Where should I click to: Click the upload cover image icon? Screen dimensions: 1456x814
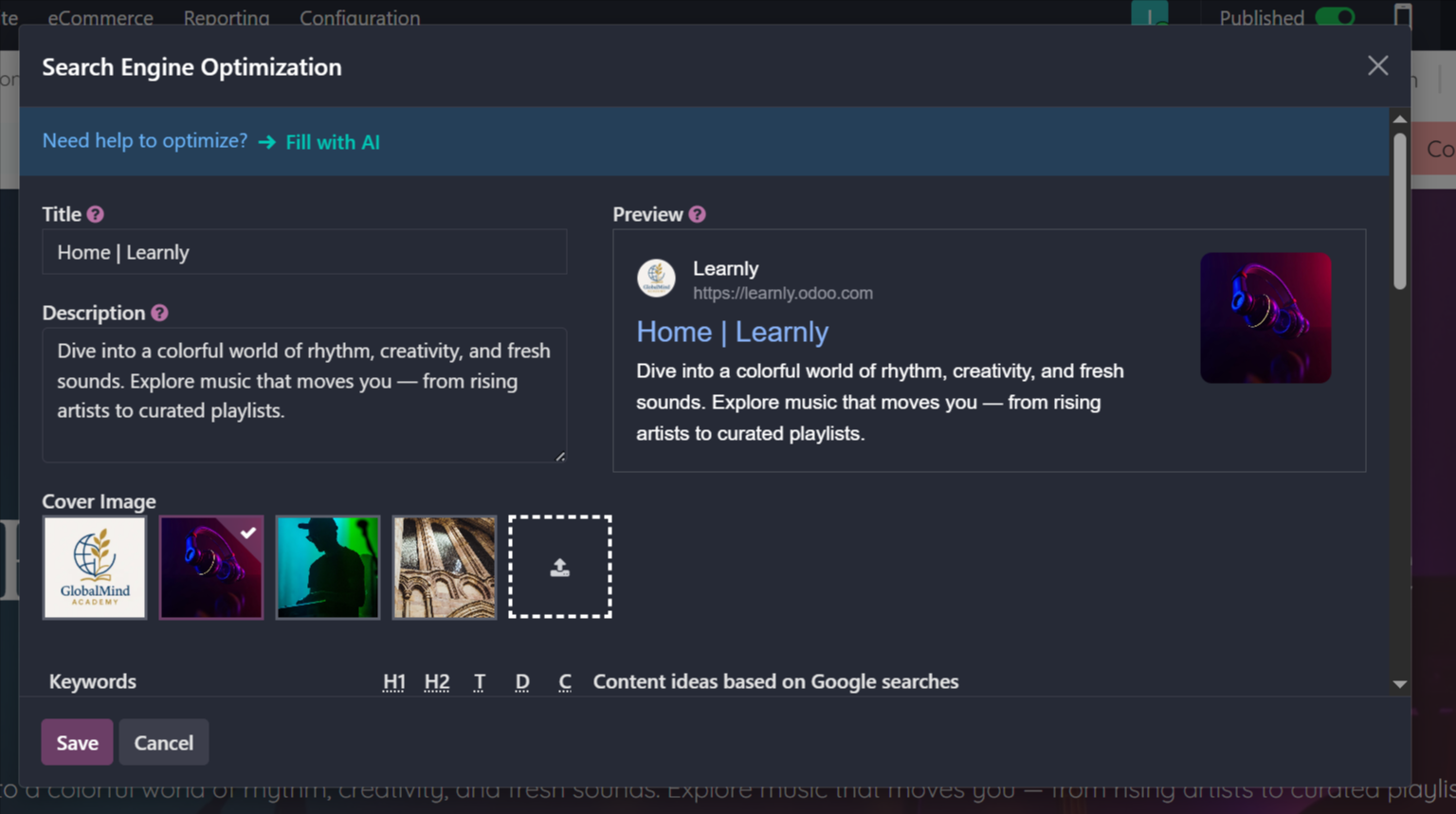tap(560, 568)
